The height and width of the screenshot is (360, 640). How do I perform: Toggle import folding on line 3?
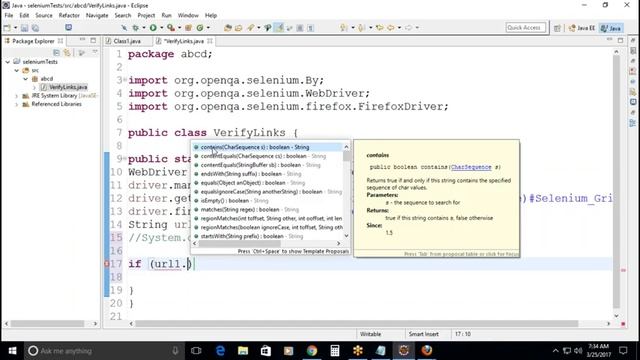click(125, 79)
